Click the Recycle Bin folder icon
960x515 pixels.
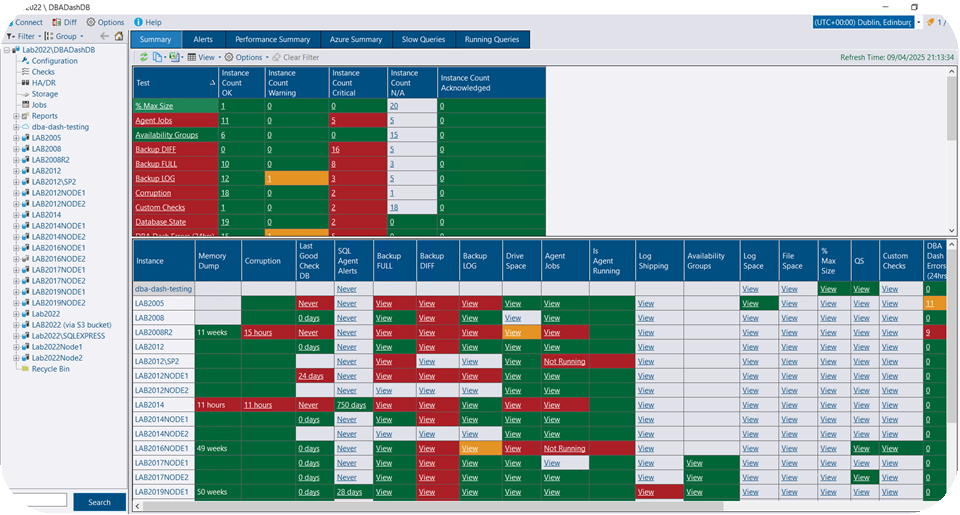(25, 369)
